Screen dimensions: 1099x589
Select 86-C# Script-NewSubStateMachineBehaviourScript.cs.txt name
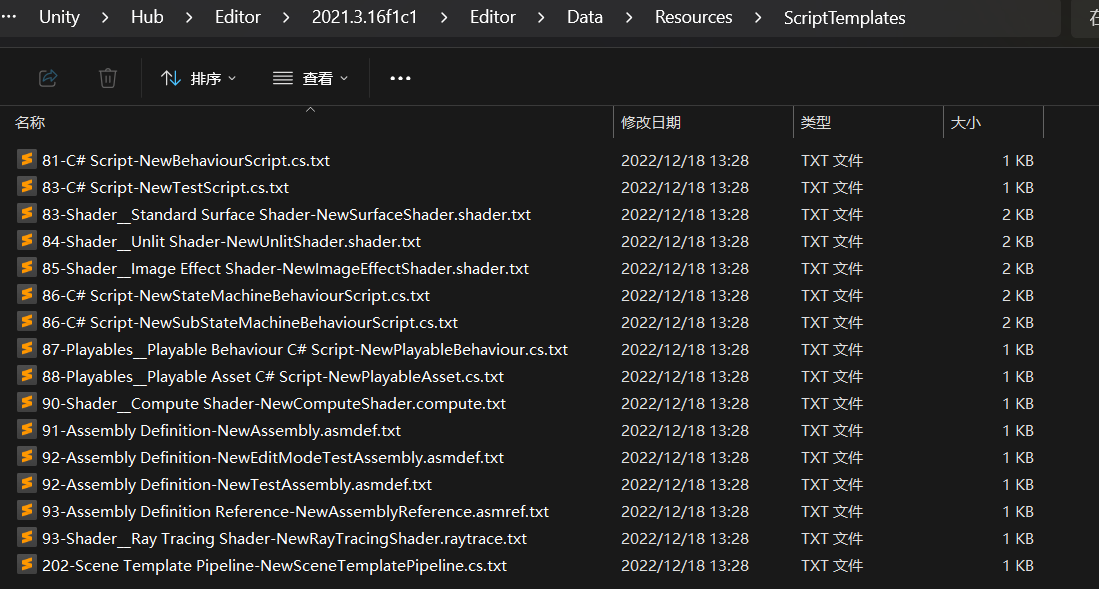pyautogui.click(x=250, y=323)
